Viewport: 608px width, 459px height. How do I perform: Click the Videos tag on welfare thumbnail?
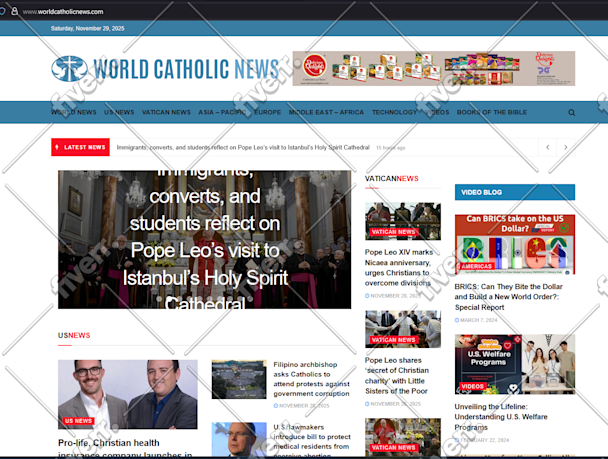(x=472, y=387)
